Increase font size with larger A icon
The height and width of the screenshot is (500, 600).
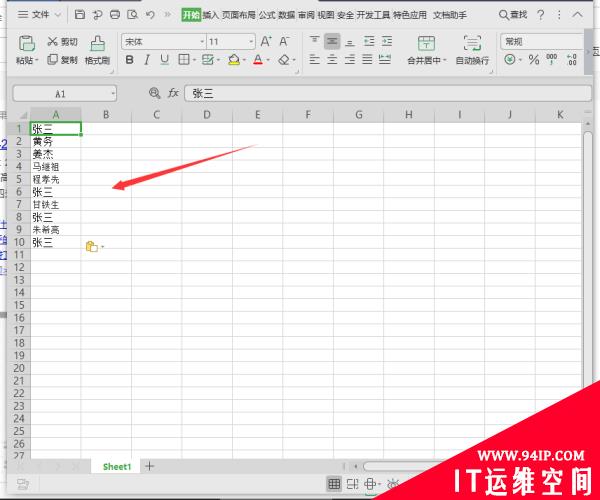tap(266, 41)
